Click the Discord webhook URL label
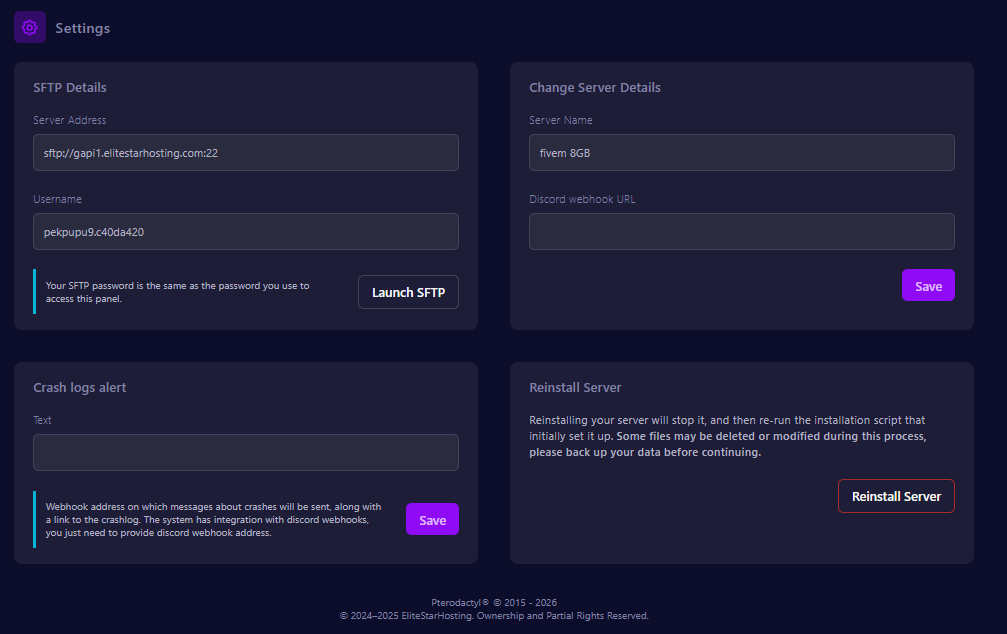The height and width of the screenshot is (634, 1007). [581, 199]
